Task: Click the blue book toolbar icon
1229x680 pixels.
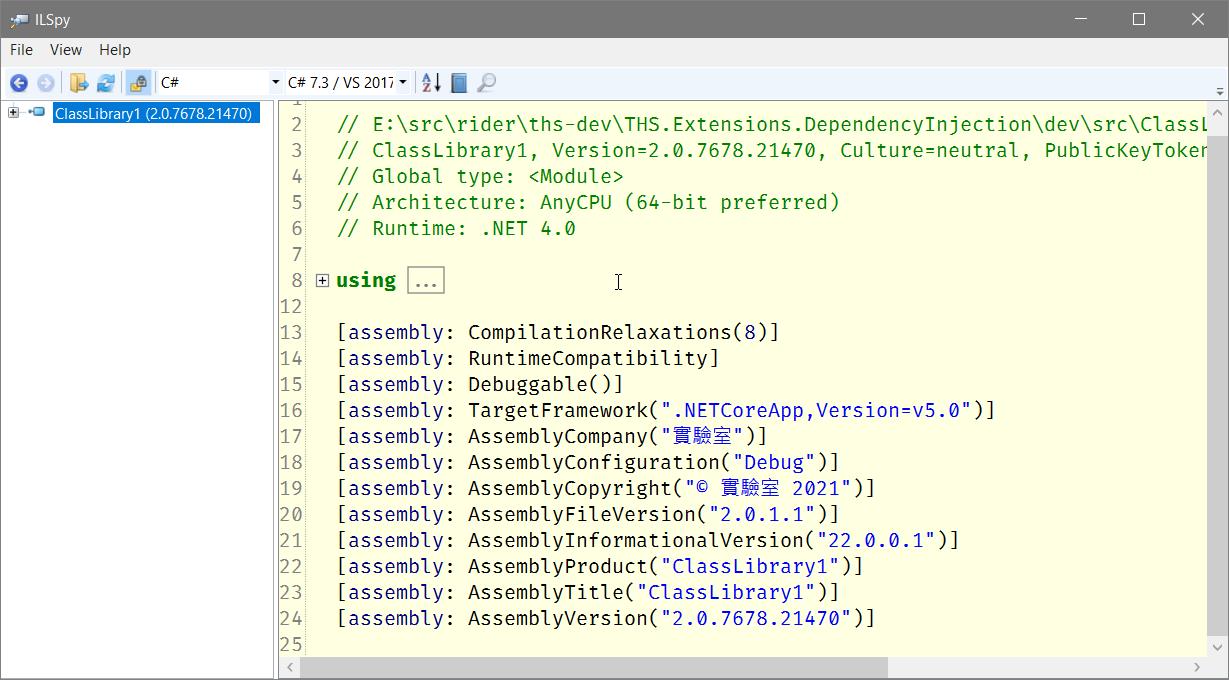Action: coord(459,83)
